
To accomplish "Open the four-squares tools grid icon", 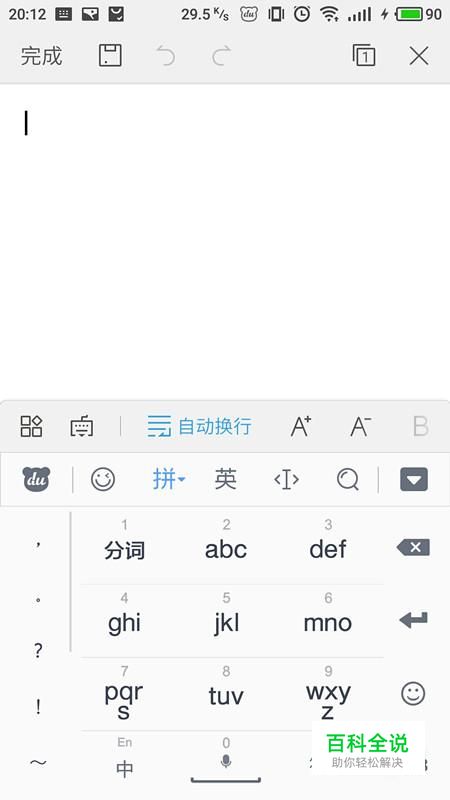I will [31, 426].
